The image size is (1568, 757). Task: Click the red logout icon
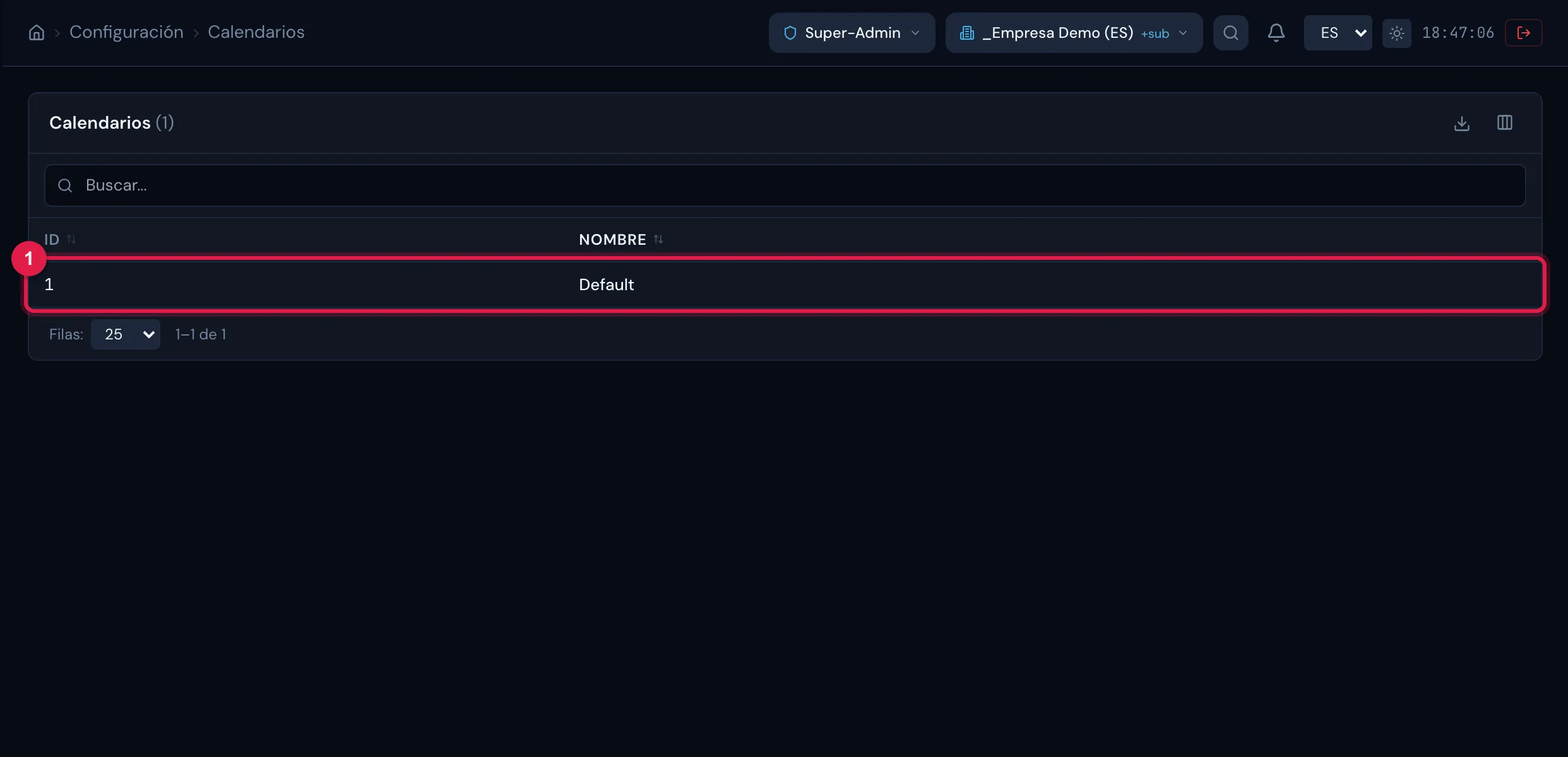pyautogui.click(x=1523, y=33)
